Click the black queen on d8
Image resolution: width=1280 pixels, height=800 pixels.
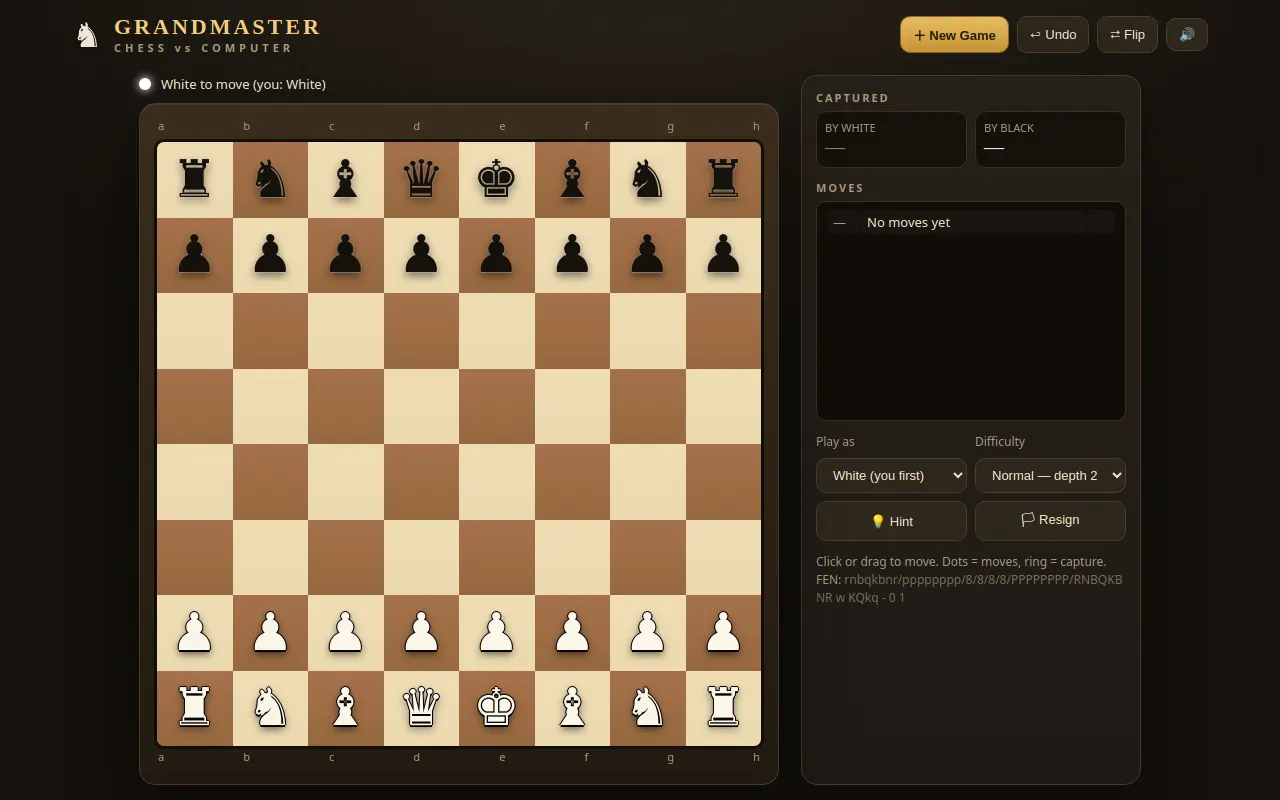421,180
